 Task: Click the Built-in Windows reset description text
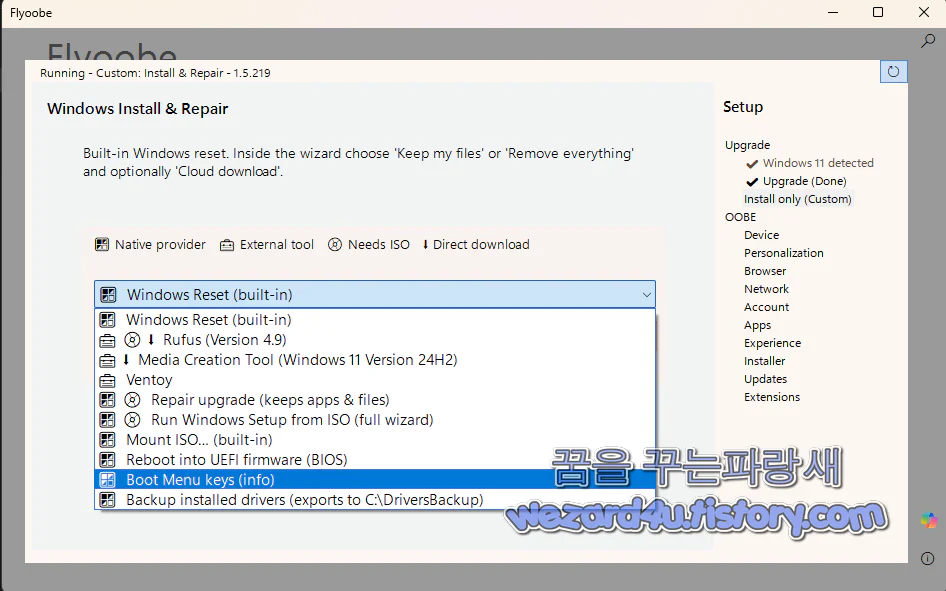pyautogui.click(x=358, y=162)
